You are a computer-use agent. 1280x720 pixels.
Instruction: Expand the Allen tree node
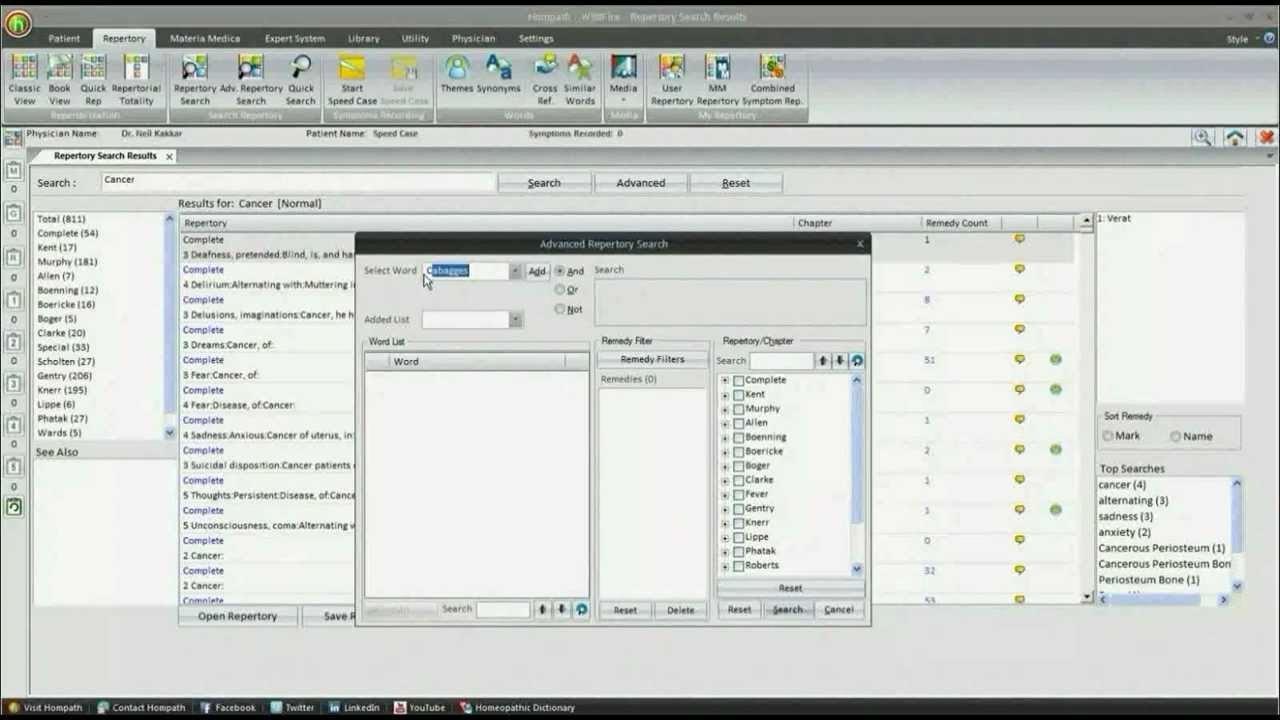tap(725, 423)
